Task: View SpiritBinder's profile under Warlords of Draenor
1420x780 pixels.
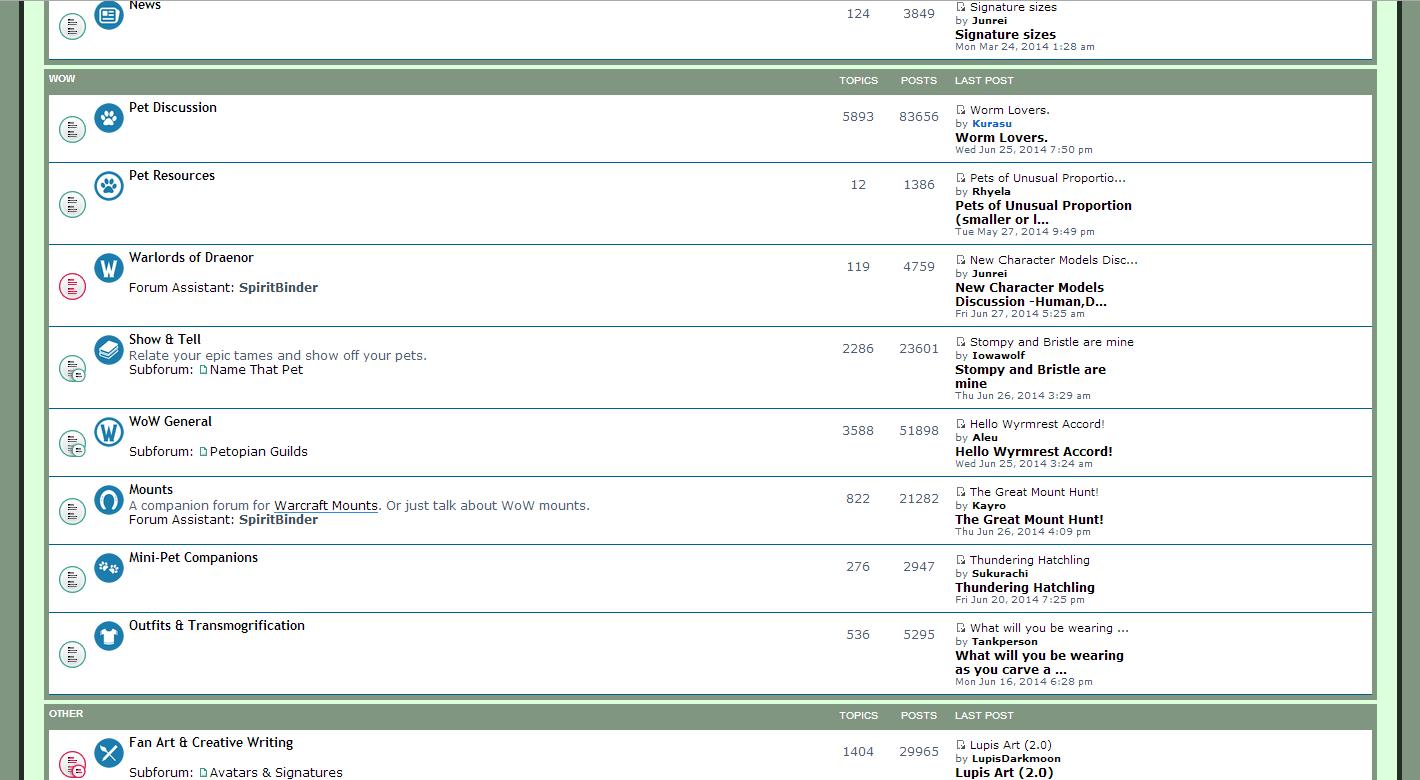Action: pyautogui.click(x=278, y=288)
